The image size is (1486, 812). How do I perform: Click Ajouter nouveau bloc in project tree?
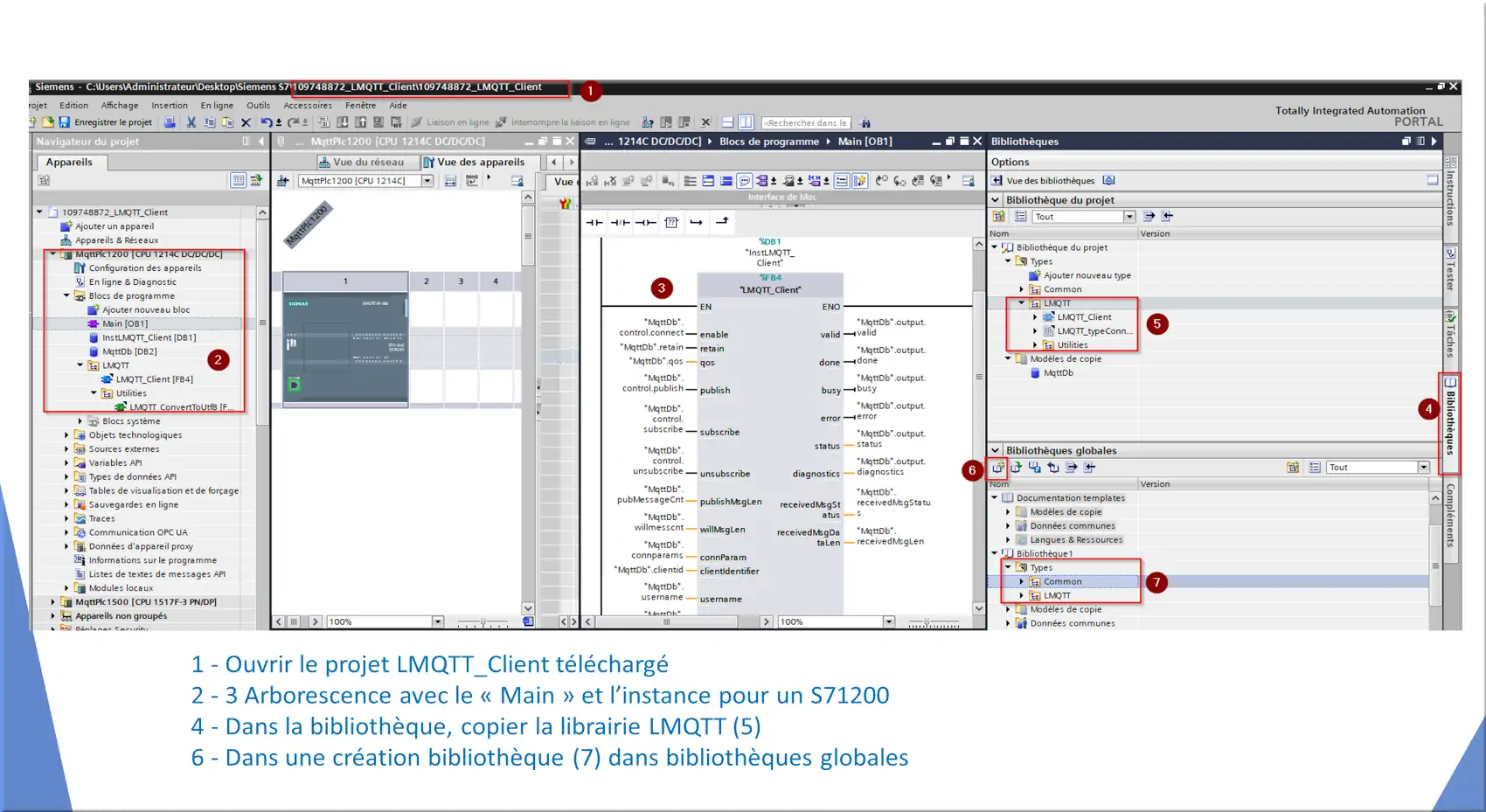(x=145, y=309)
